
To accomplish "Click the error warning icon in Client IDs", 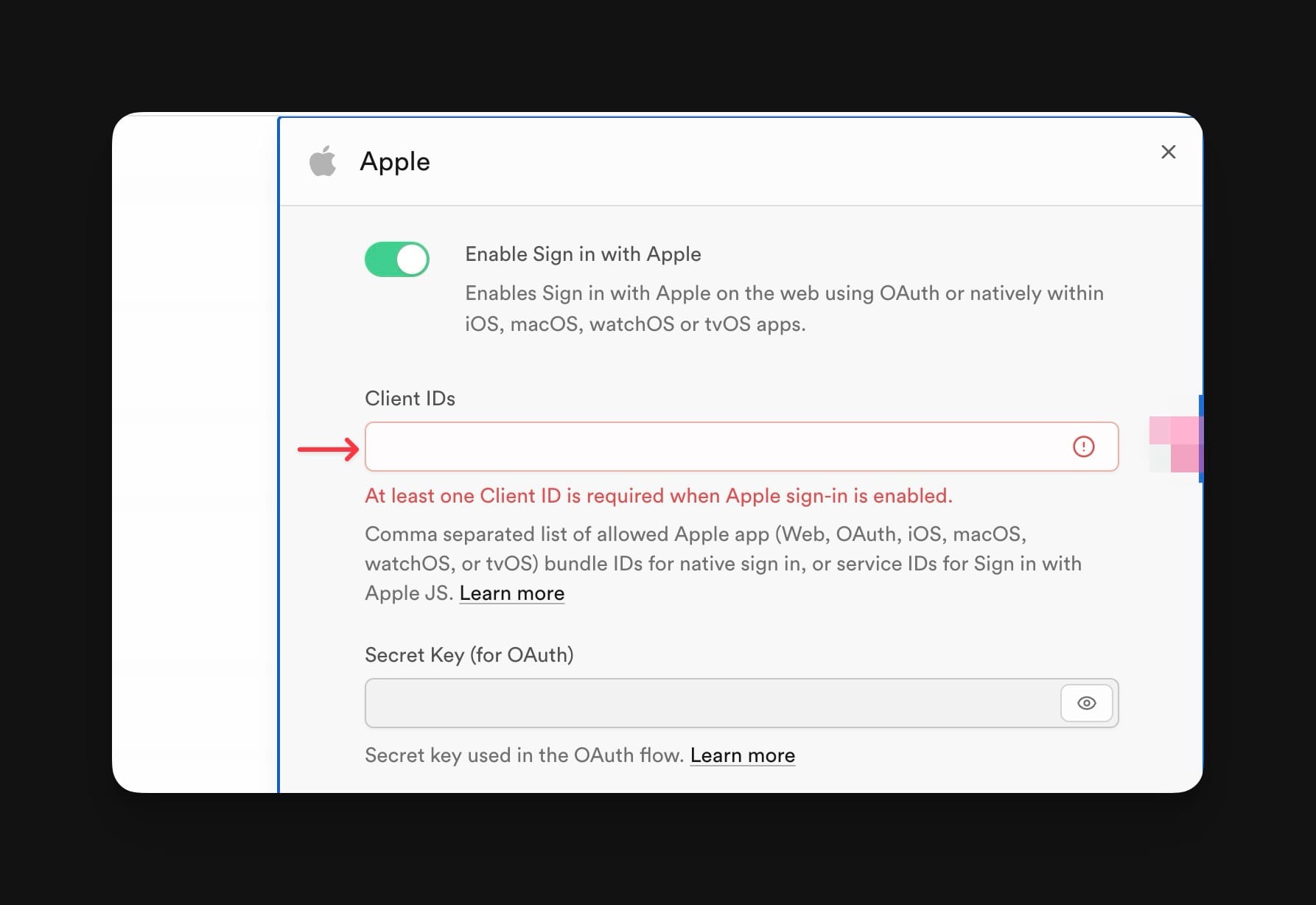I will click(x=1083, y=447).
